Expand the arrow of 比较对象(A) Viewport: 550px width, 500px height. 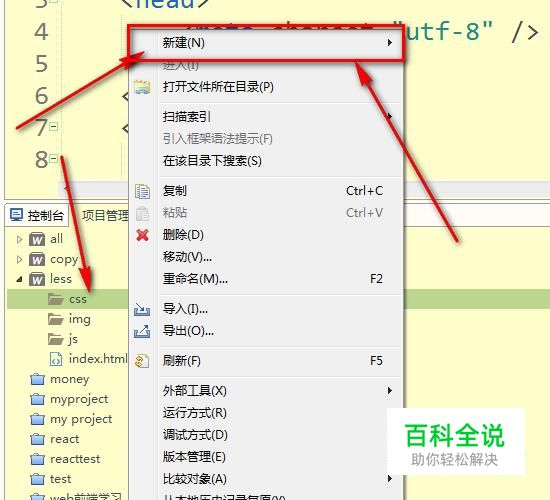(x=390, y=479)
